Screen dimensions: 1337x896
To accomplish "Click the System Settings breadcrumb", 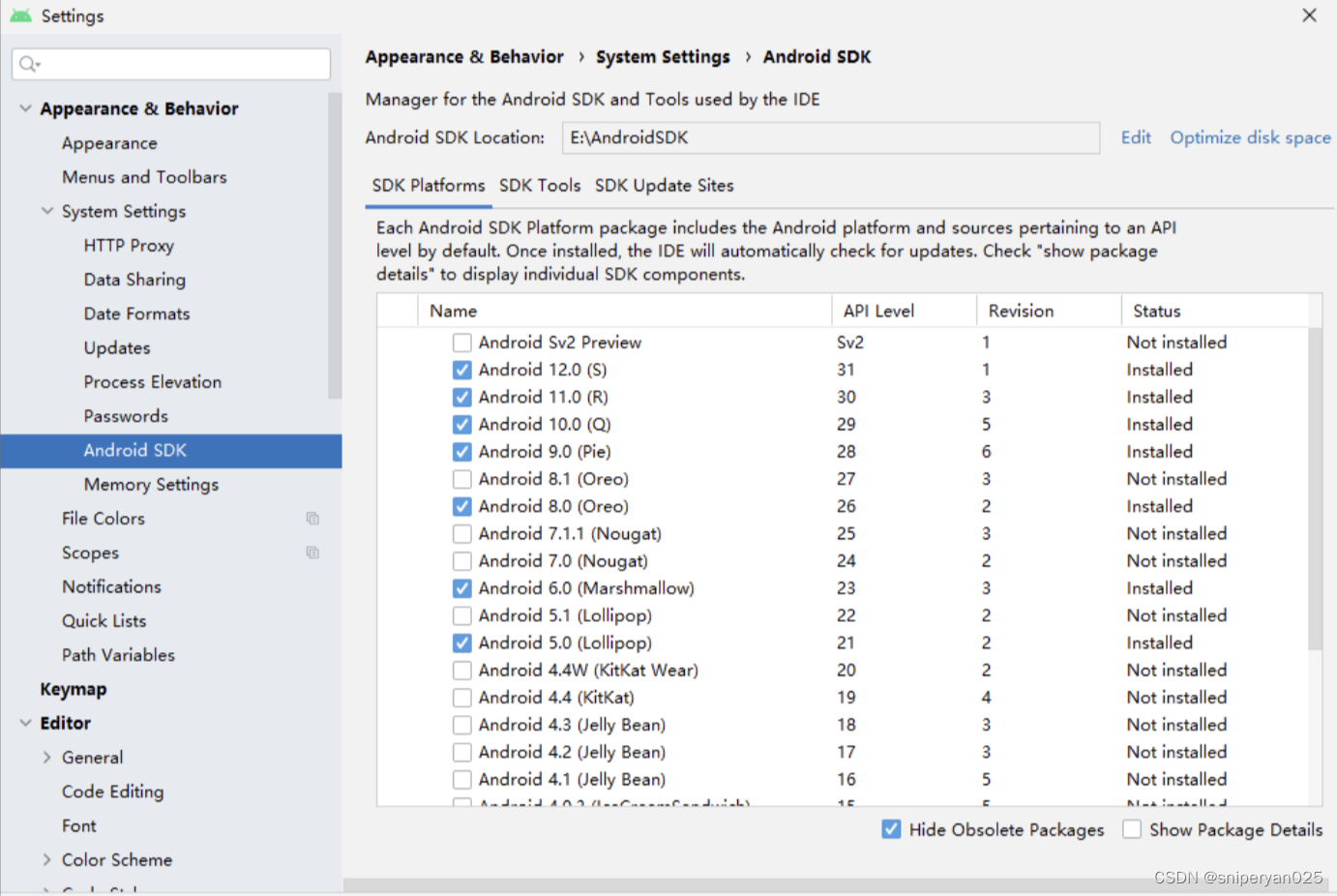I will point(663,56).
